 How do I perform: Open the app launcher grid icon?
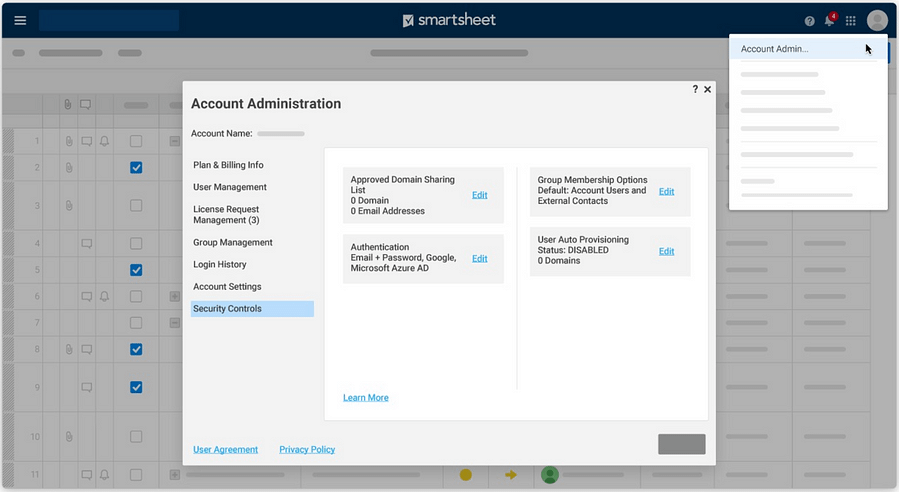tap(851, 21)
